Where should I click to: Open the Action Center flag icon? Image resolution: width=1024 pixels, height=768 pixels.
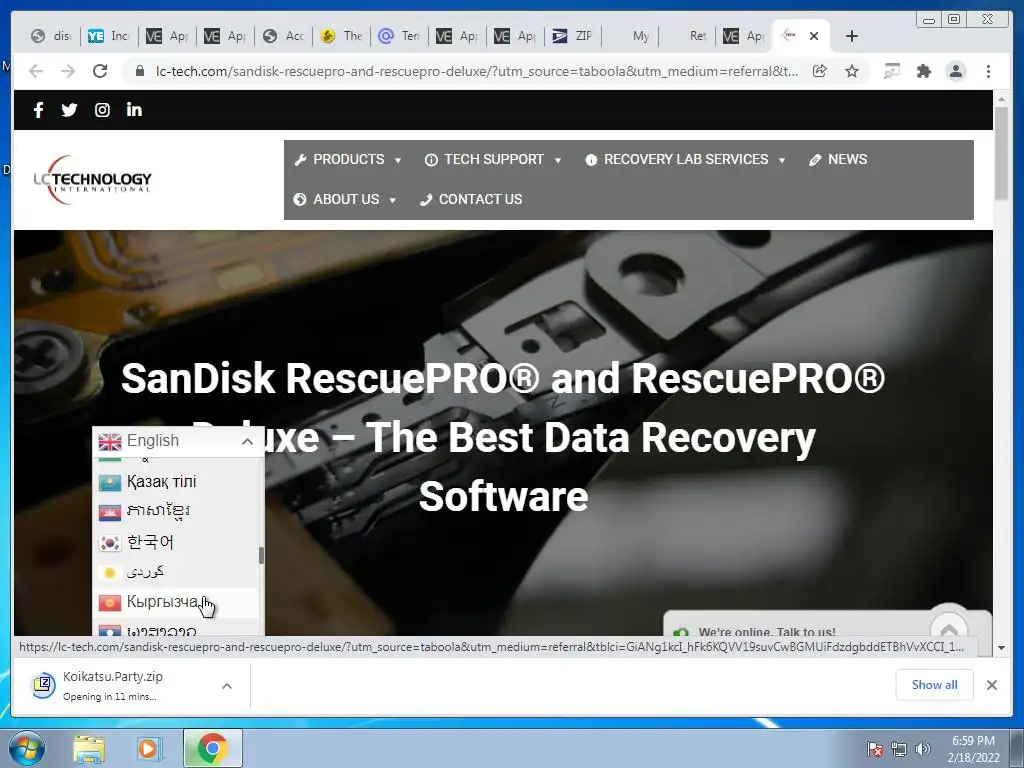pos(874,749)
